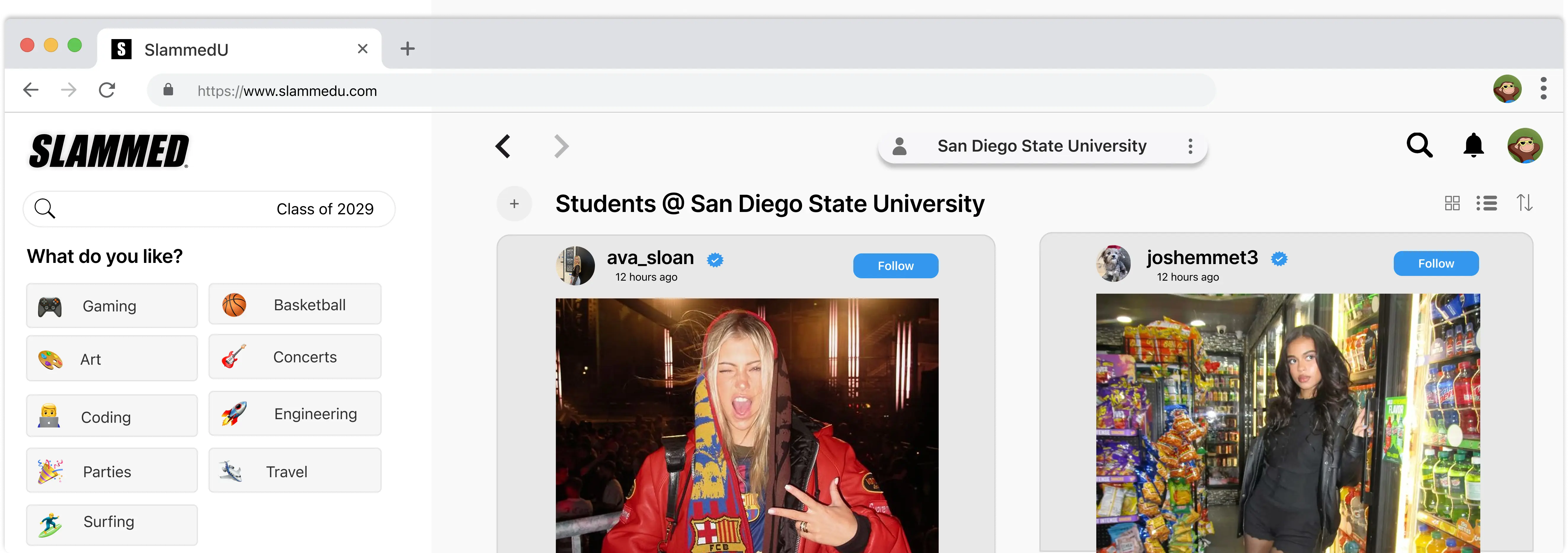Switch to list view layout
Image resolution: width=1568 pixels, height=553 pixels.
coord(1487,203)
